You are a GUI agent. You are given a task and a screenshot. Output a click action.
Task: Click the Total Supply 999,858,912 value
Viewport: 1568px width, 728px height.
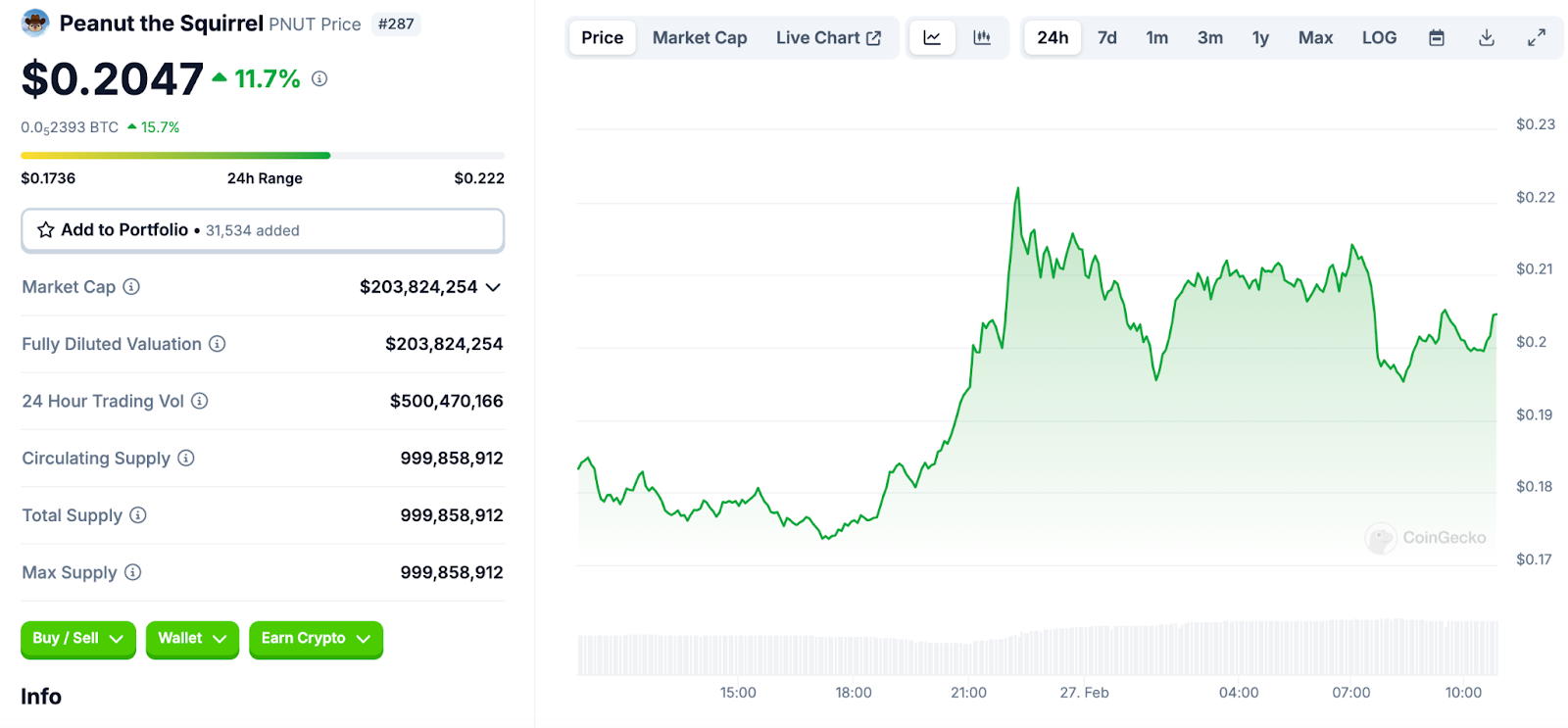pos(452,515)
